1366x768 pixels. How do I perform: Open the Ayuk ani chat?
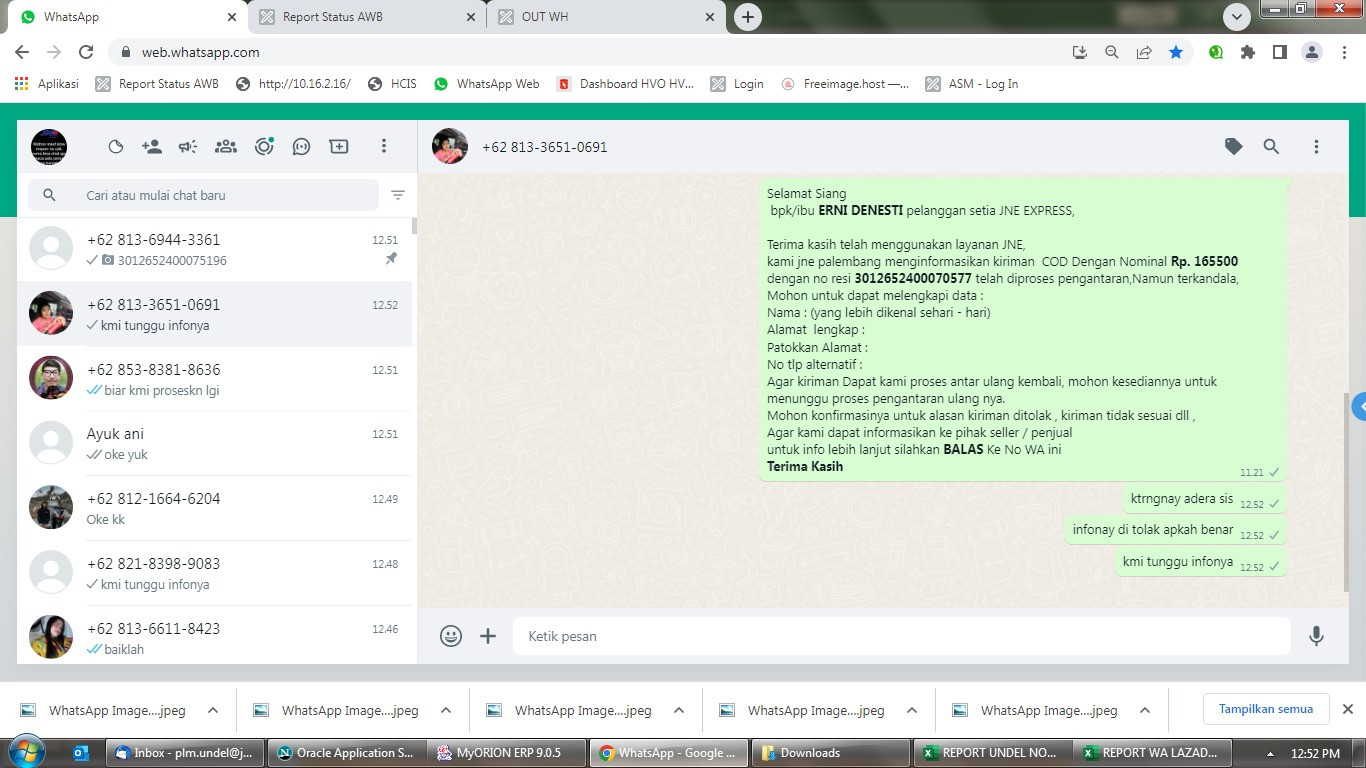(x=215, y=444)
